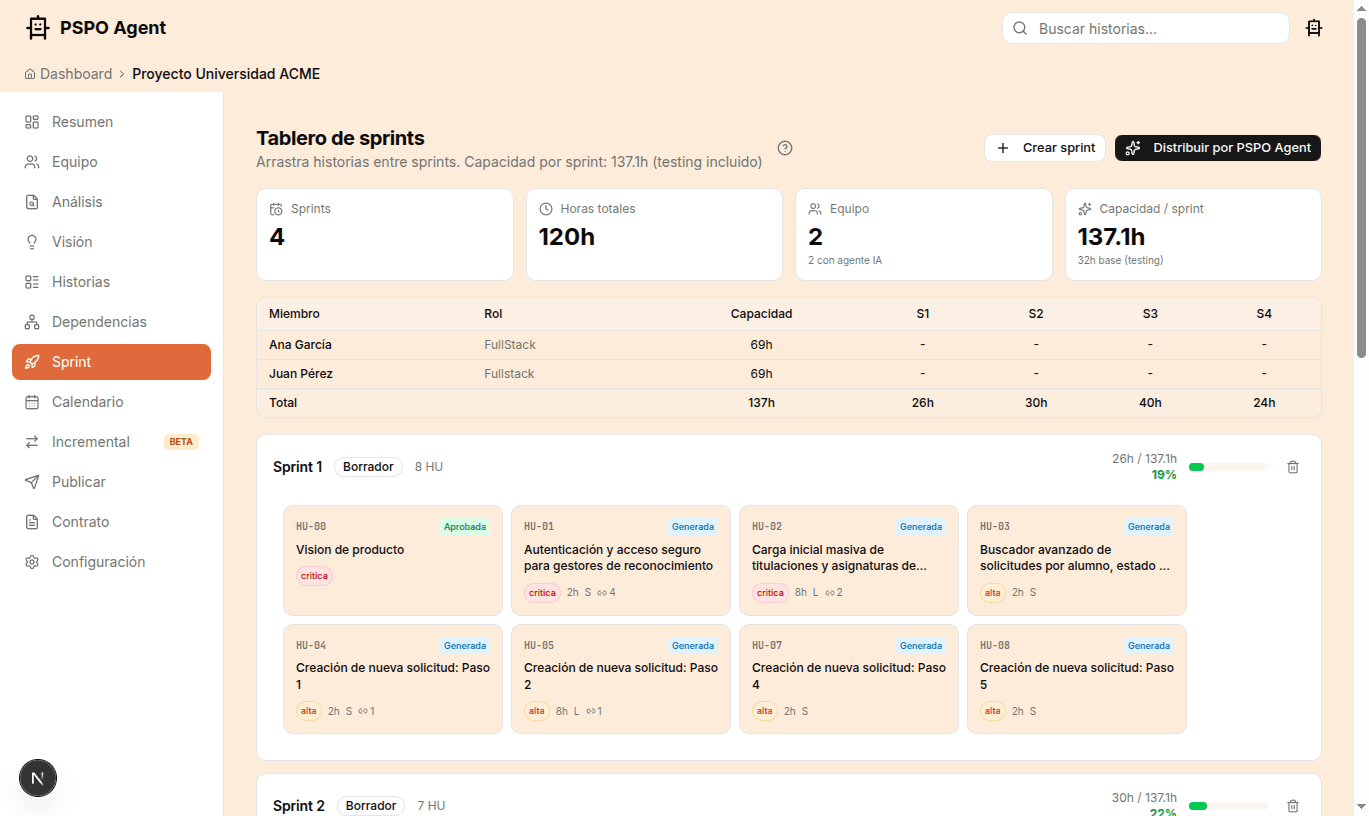Click Distribuir por PSPO Agent
The image size is (1369, 816).
(1217, 147)
